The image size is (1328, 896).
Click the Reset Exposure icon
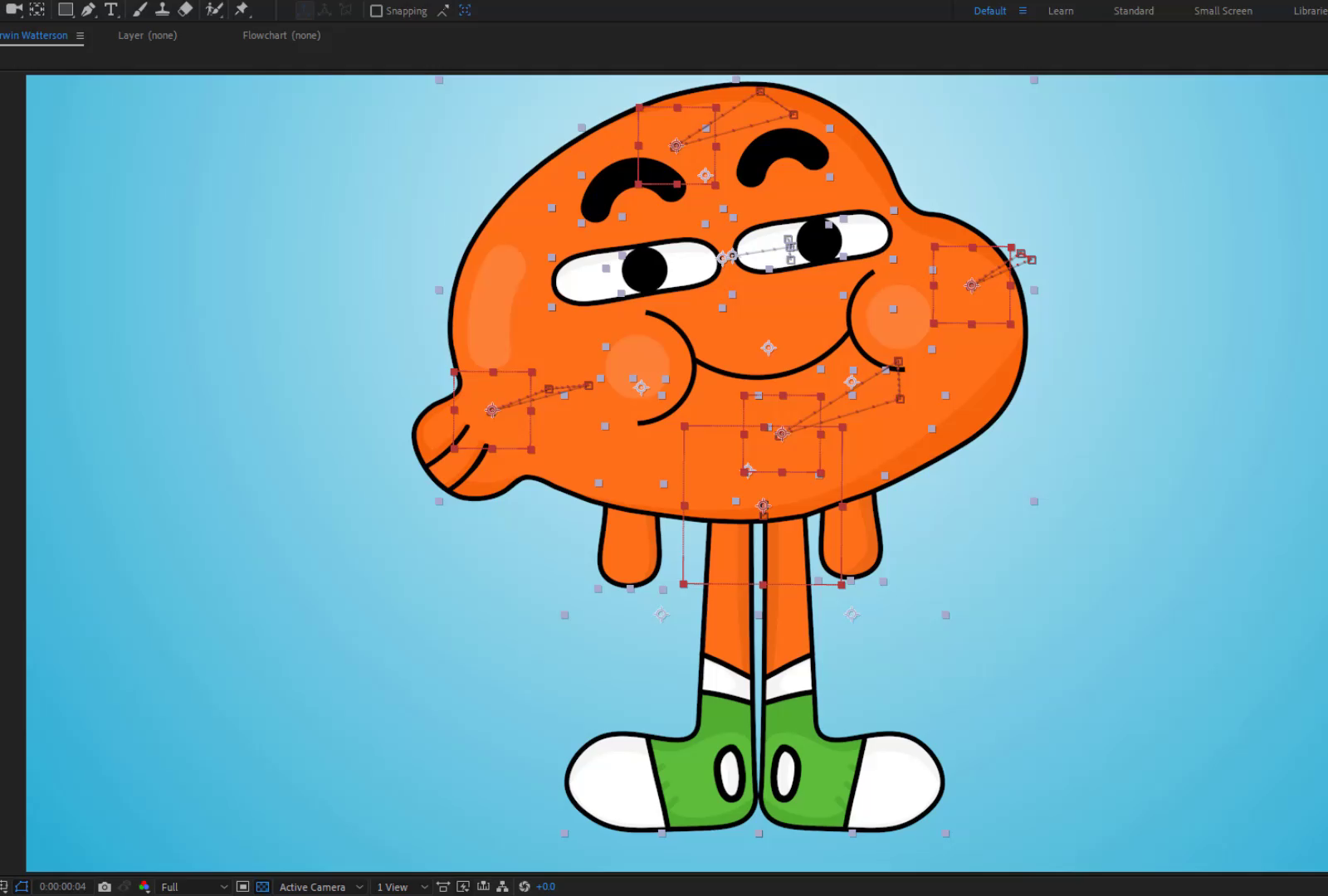pos(525,886)
